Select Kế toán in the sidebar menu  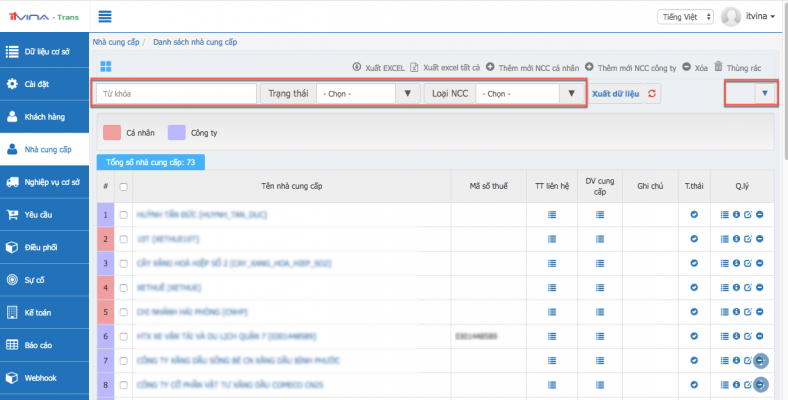[x=44, y=312]
